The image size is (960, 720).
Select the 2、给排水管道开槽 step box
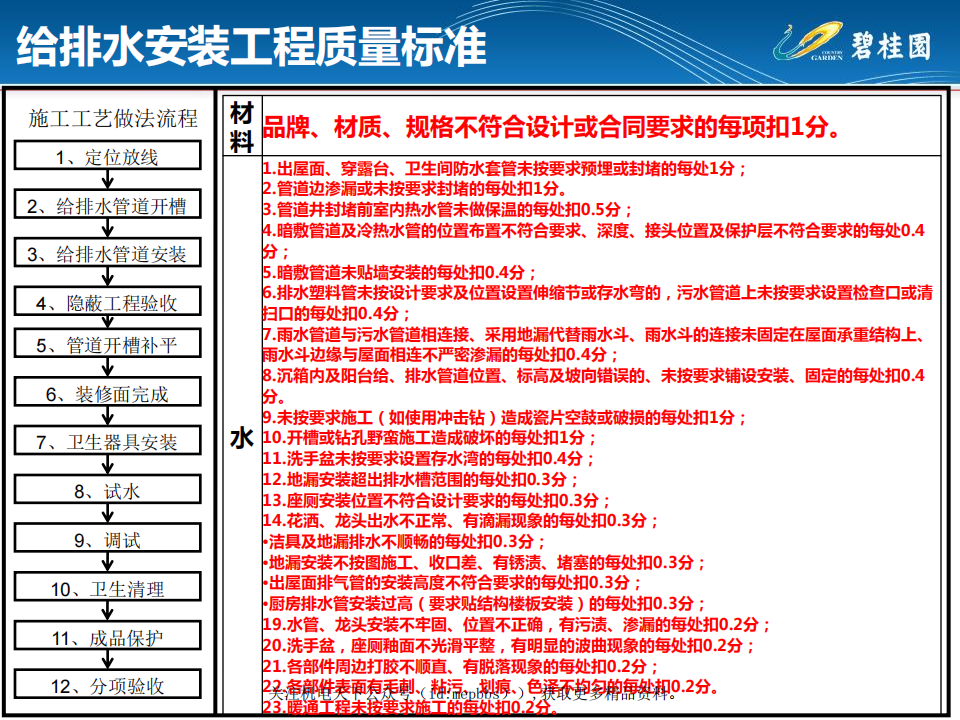coord(108,206)
